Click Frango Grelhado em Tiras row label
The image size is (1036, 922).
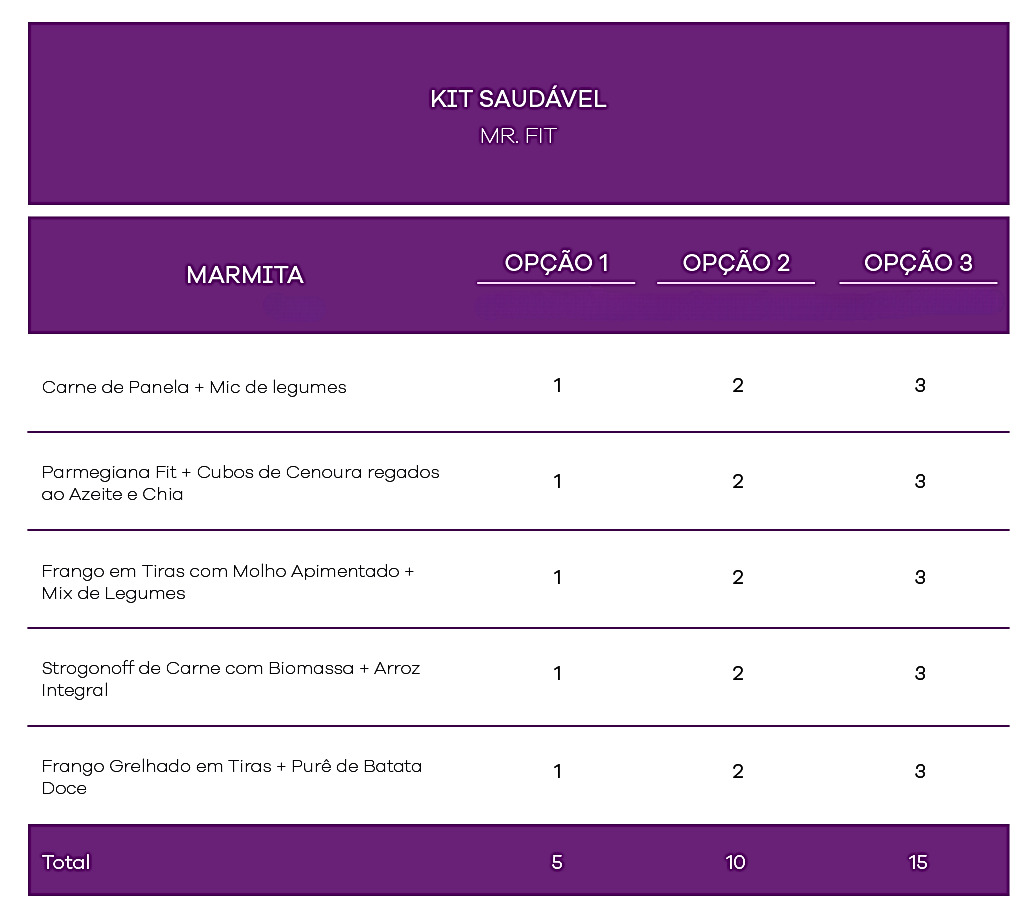coord(232,777)
